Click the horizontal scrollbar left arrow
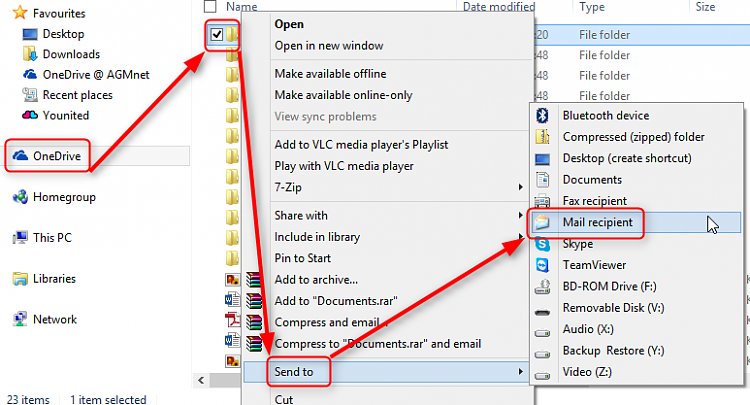 tap(201, 380)
